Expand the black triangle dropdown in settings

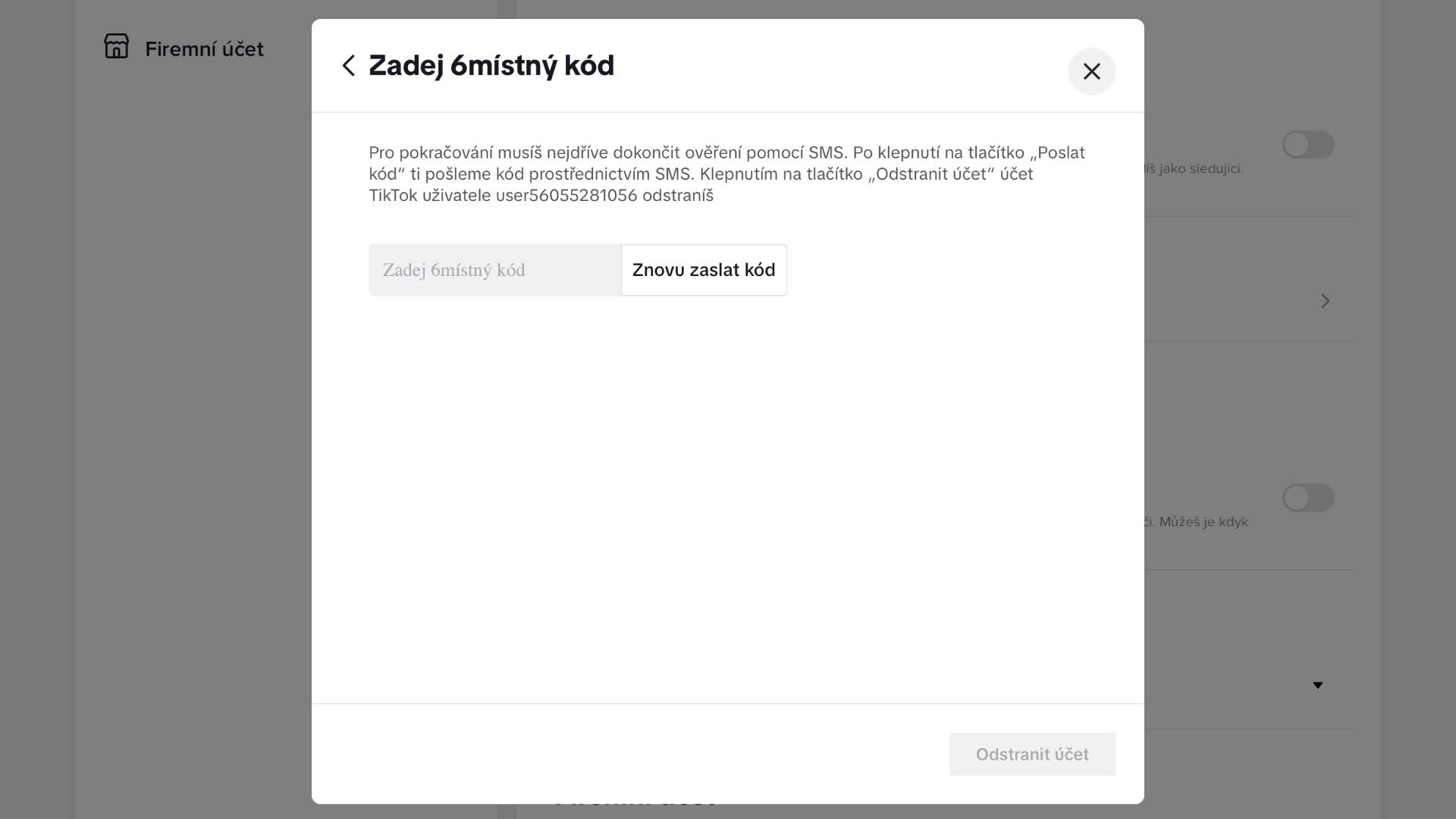(x=1318, y=685)
